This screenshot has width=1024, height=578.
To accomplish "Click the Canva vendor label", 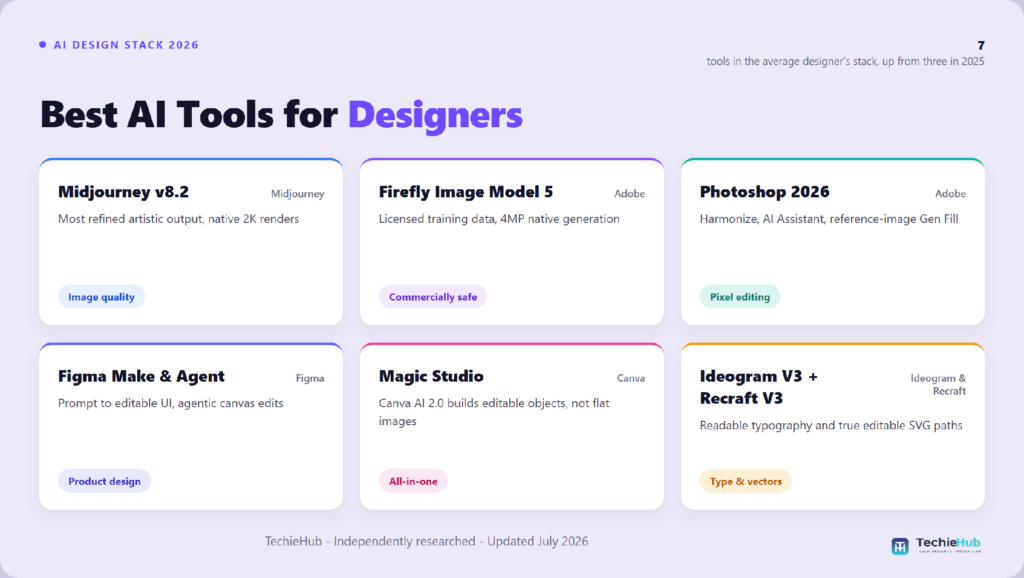I will click(x=631, y=378).
